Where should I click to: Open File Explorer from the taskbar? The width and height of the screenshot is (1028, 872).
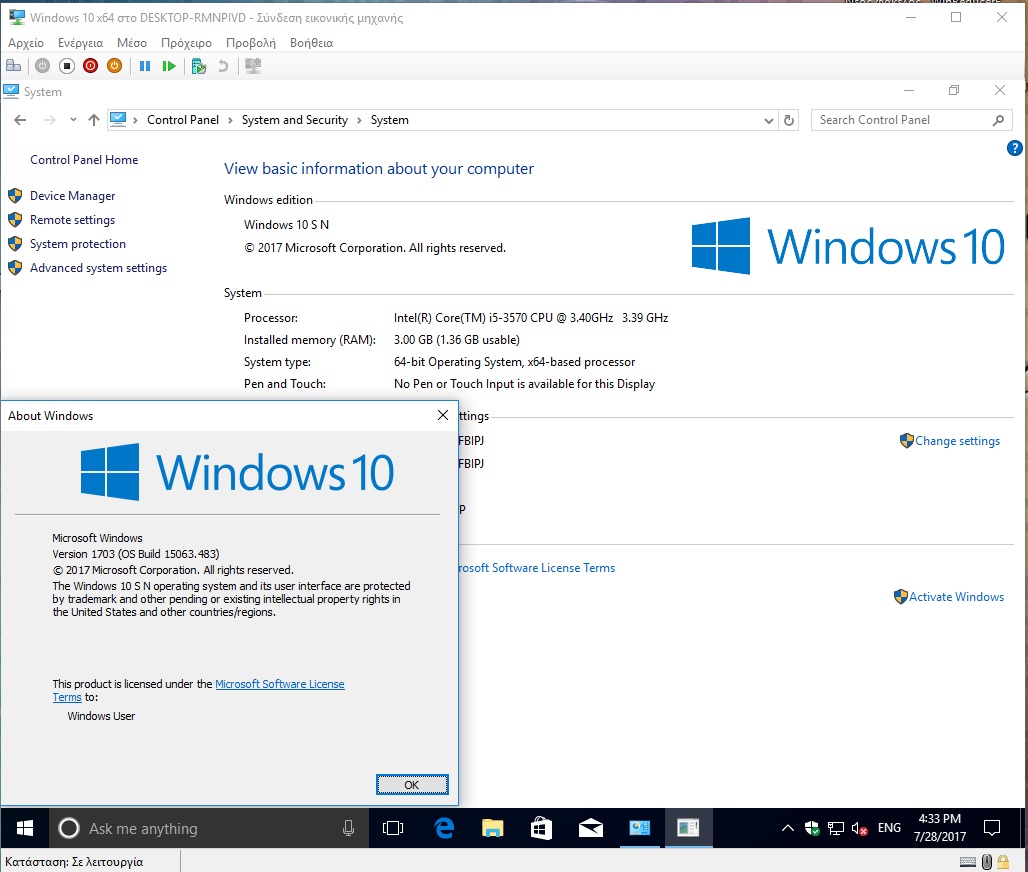[x=492, y=828]
